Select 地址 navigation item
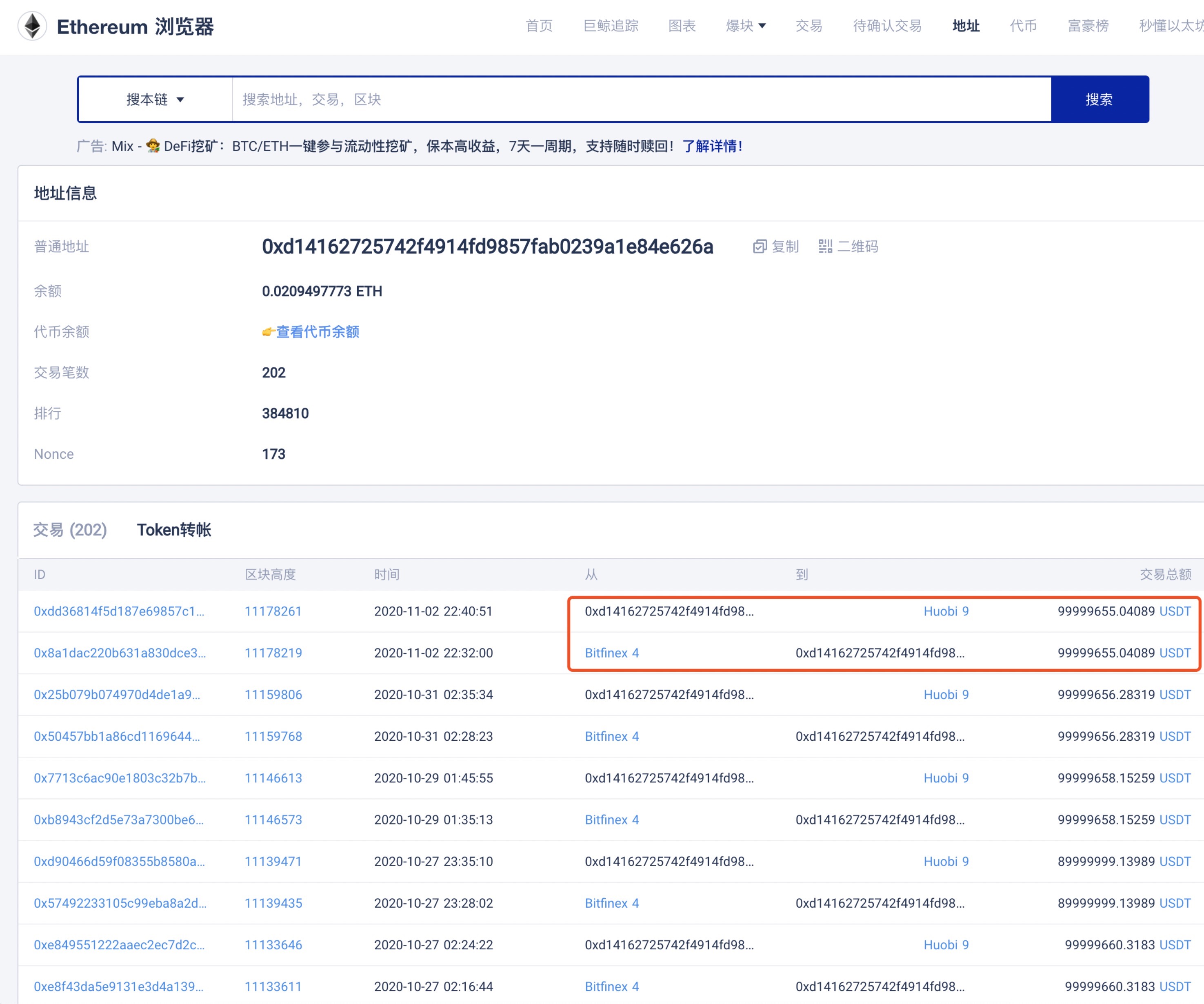Screen dimensions: 1204x1004 tap(966, 26)
